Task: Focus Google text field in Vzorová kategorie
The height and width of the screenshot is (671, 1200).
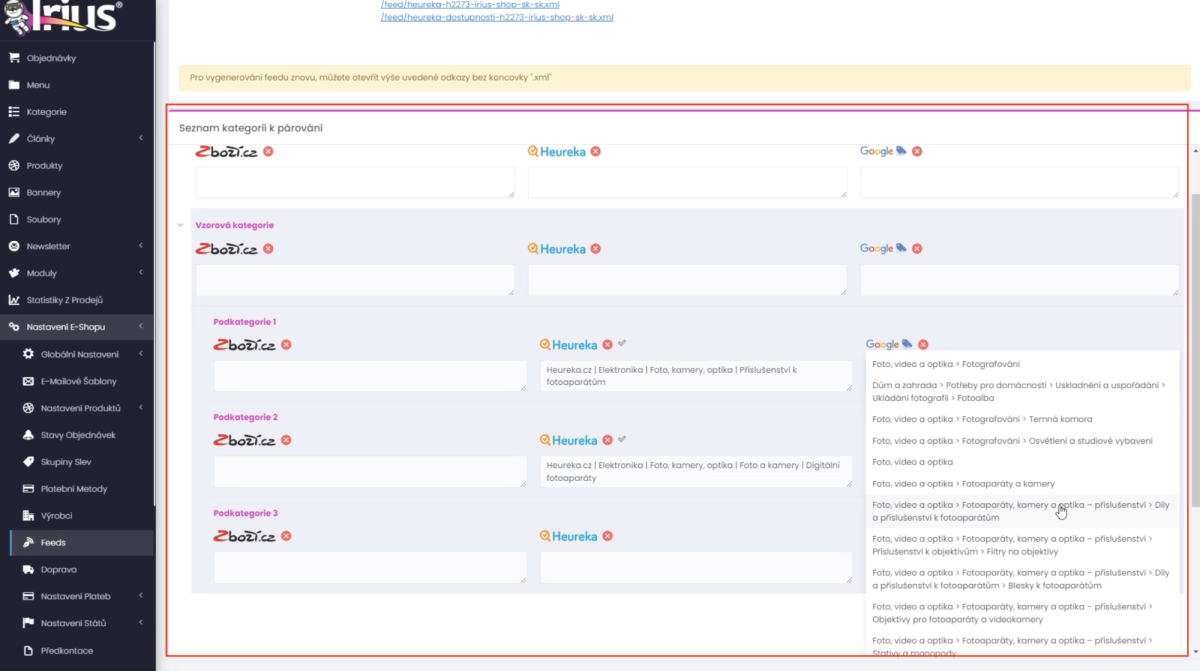Action: click(1019, 280)
